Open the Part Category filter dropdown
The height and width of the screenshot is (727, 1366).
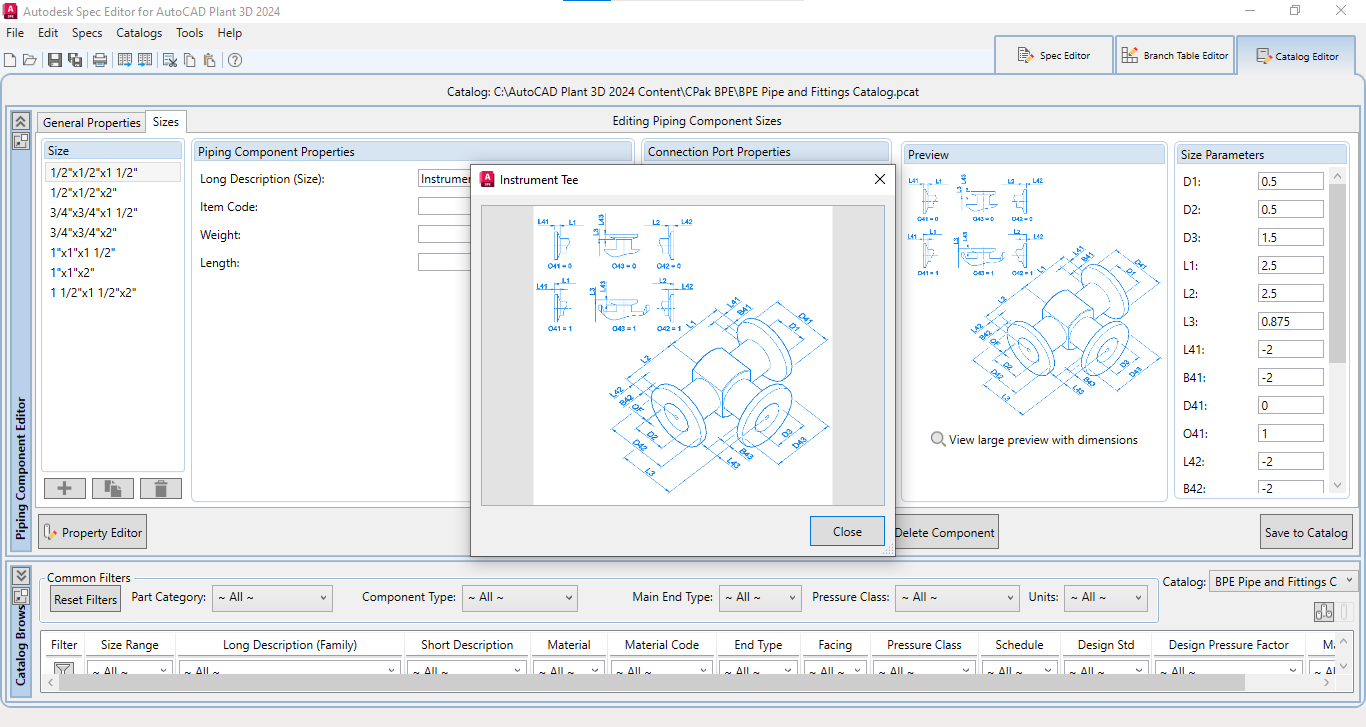click(x=271, y=597)
